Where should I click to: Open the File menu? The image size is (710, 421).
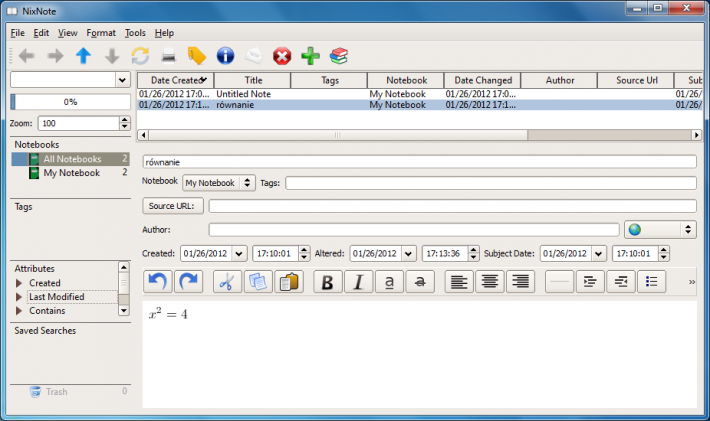tap(18, 33)
